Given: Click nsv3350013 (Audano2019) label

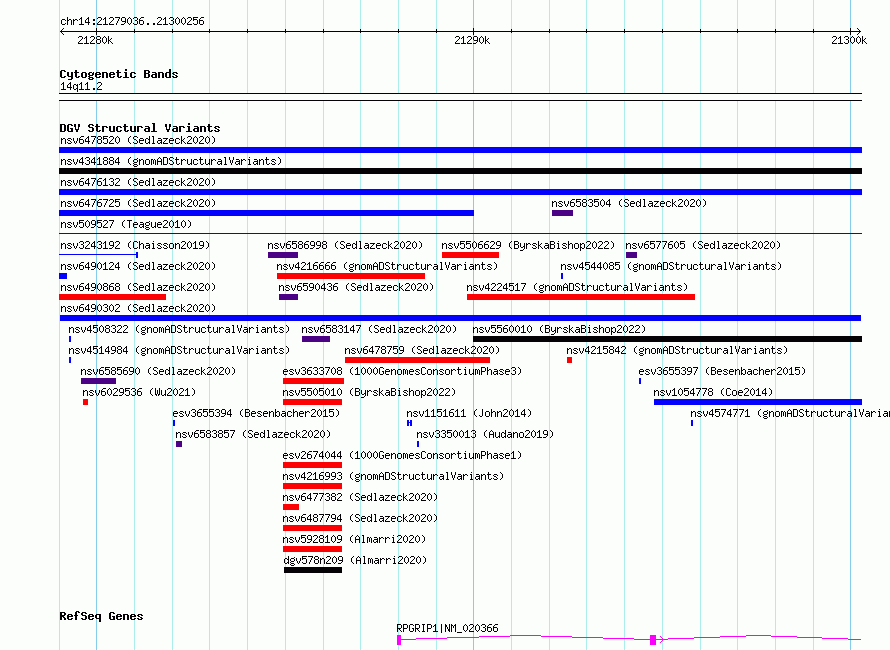Looking at the screenshot, I should click(485, 434).
